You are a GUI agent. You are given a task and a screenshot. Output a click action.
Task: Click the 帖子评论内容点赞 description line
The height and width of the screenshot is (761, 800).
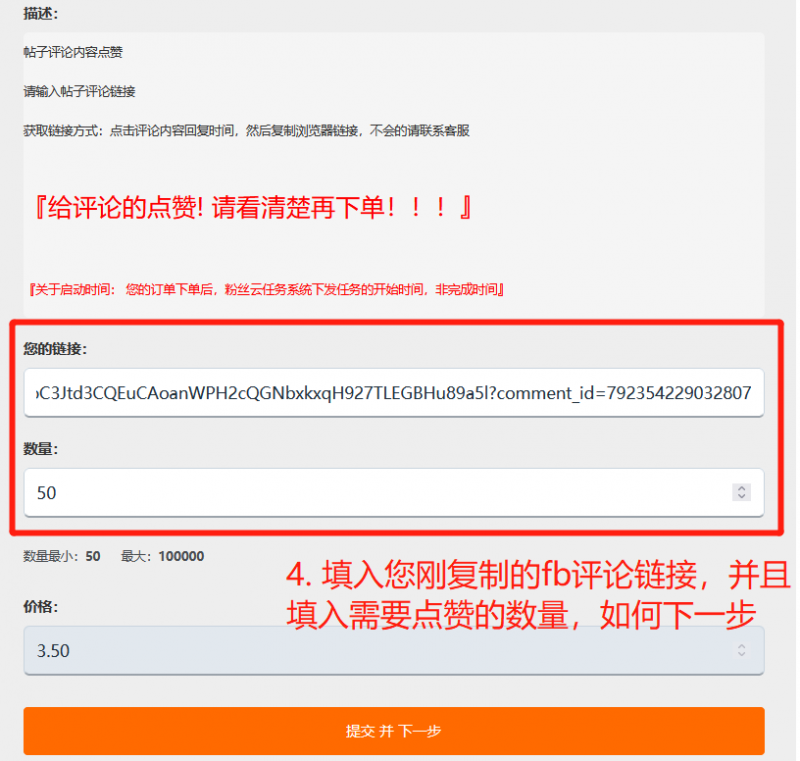click(x=73, y=52)
